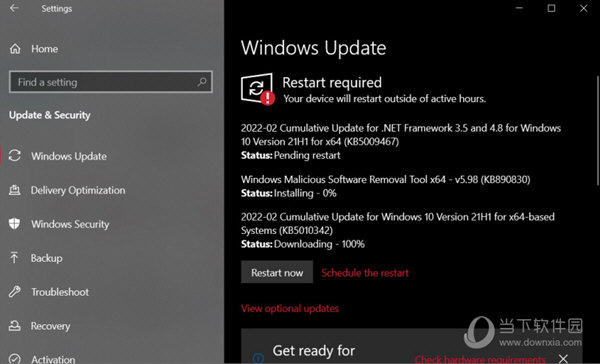The height and width of the screenshot is (364, 600).
Task: Dismiss the Get ready for banner
Action: [563, 359]
